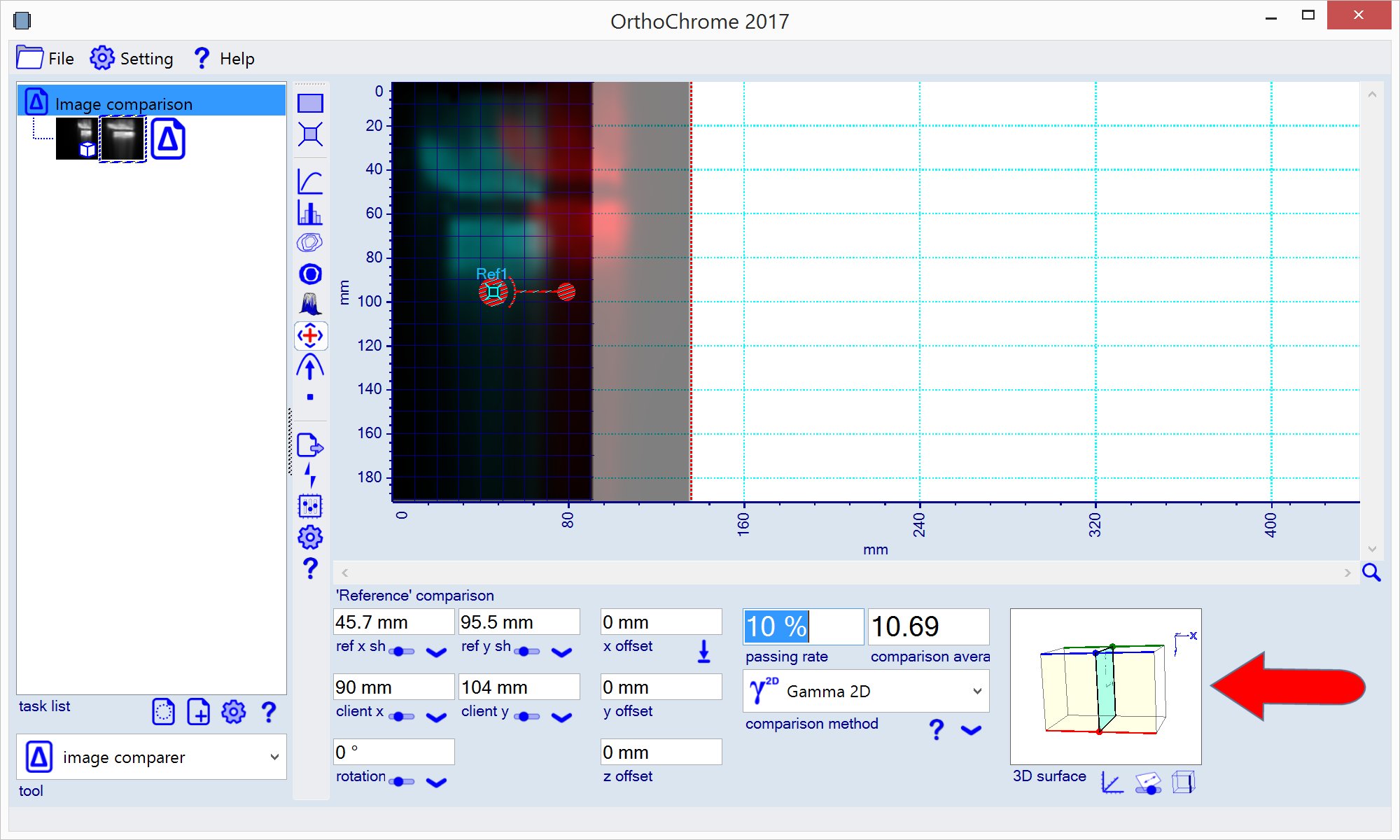The image size is (1400, 840).
Task: Click the 3D cube view icon
Action: (1183, 782)
